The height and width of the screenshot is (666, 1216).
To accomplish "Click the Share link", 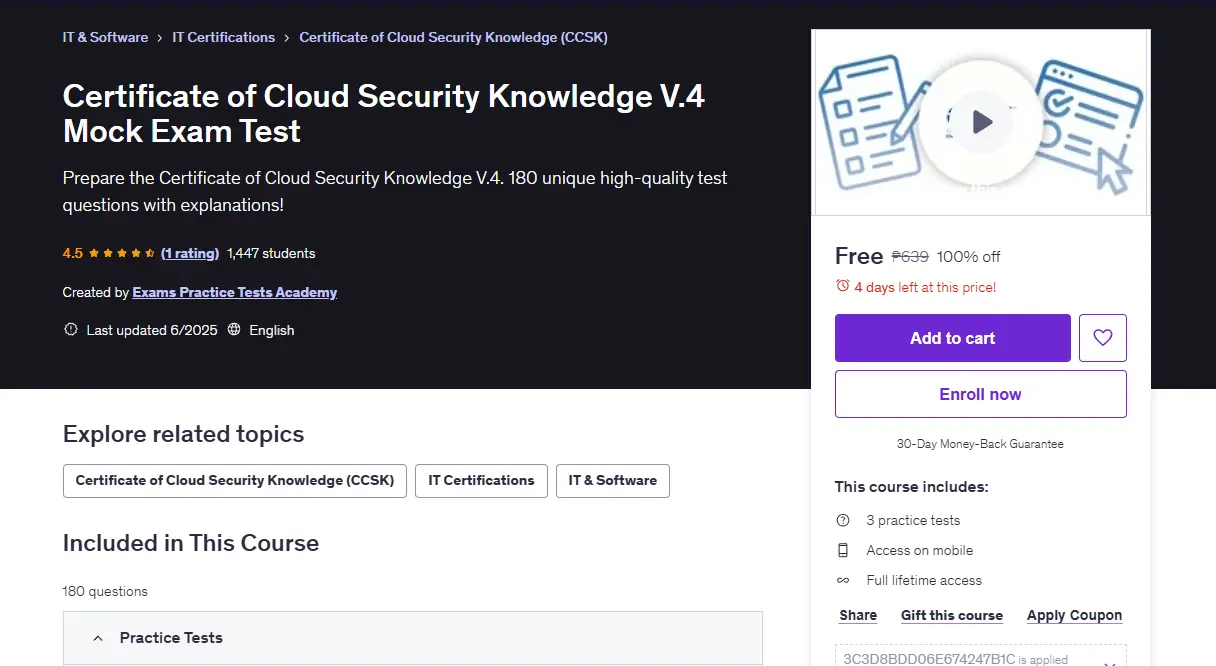I will (x=858, y=615).
